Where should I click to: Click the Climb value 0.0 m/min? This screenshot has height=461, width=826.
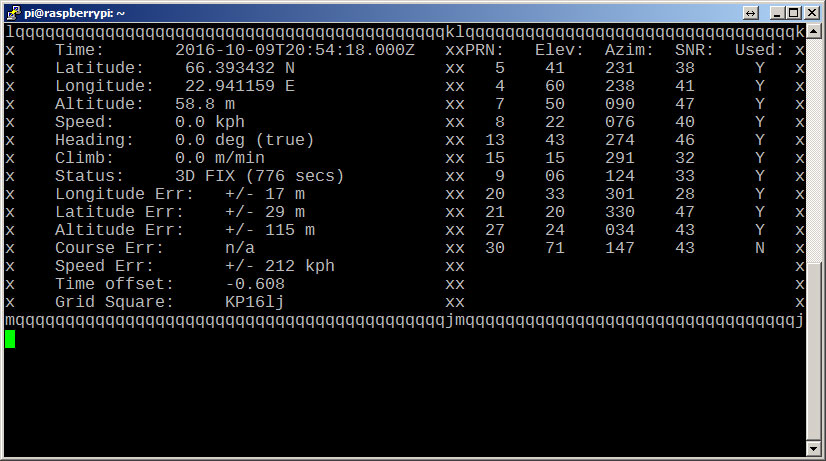(x=220, y=158)
